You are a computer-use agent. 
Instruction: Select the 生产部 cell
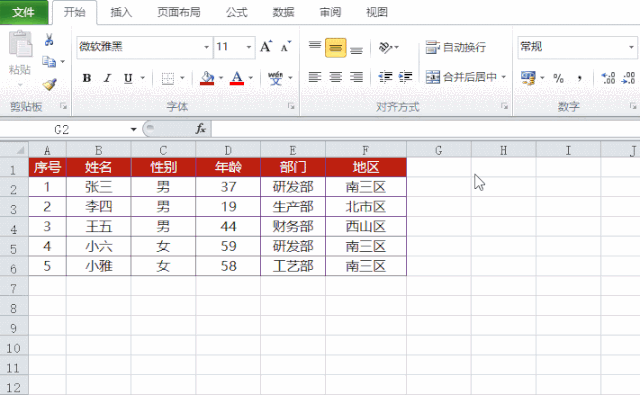(293, 206)
